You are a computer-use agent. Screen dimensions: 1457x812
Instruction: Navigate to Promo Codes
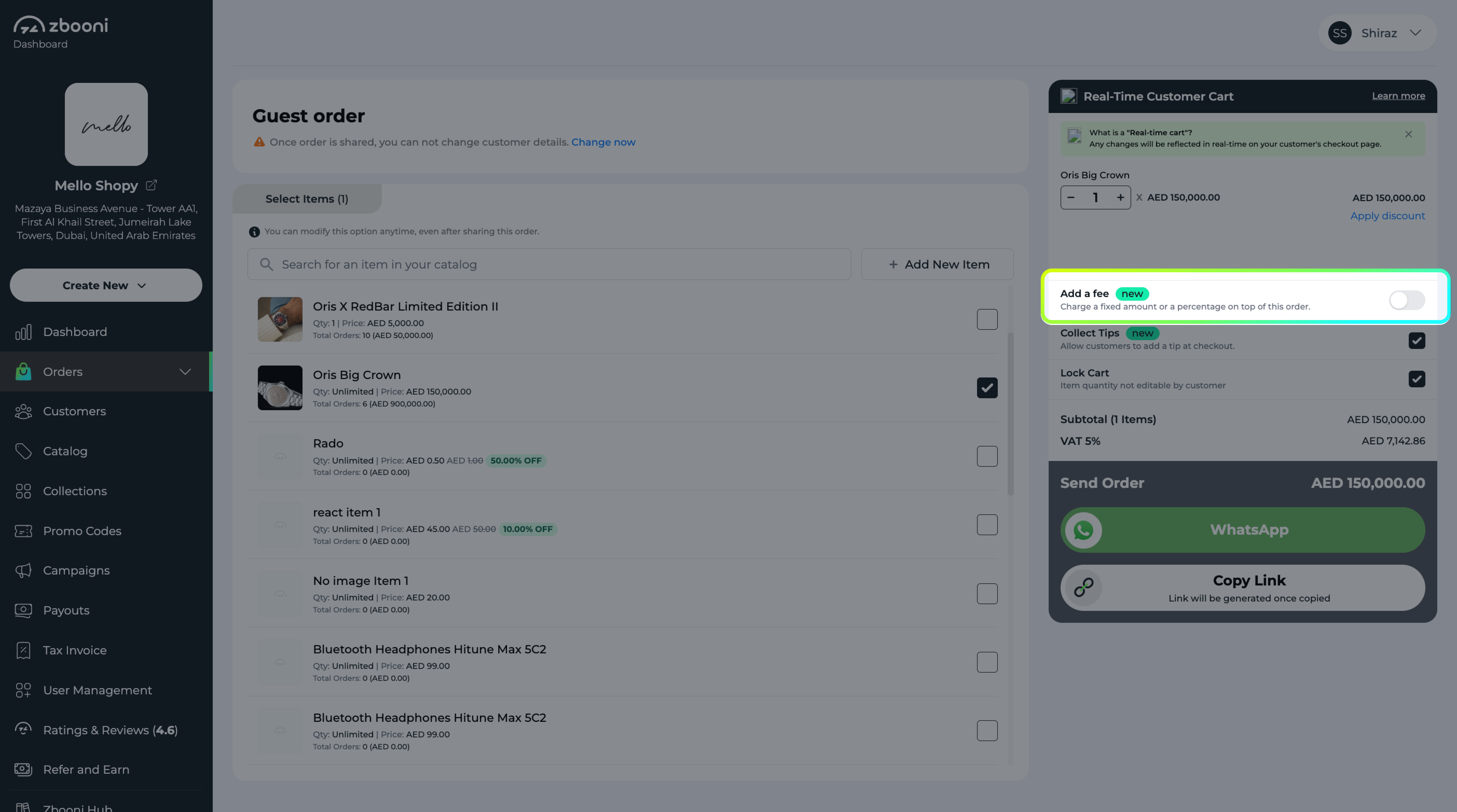(x=106, y=531)
